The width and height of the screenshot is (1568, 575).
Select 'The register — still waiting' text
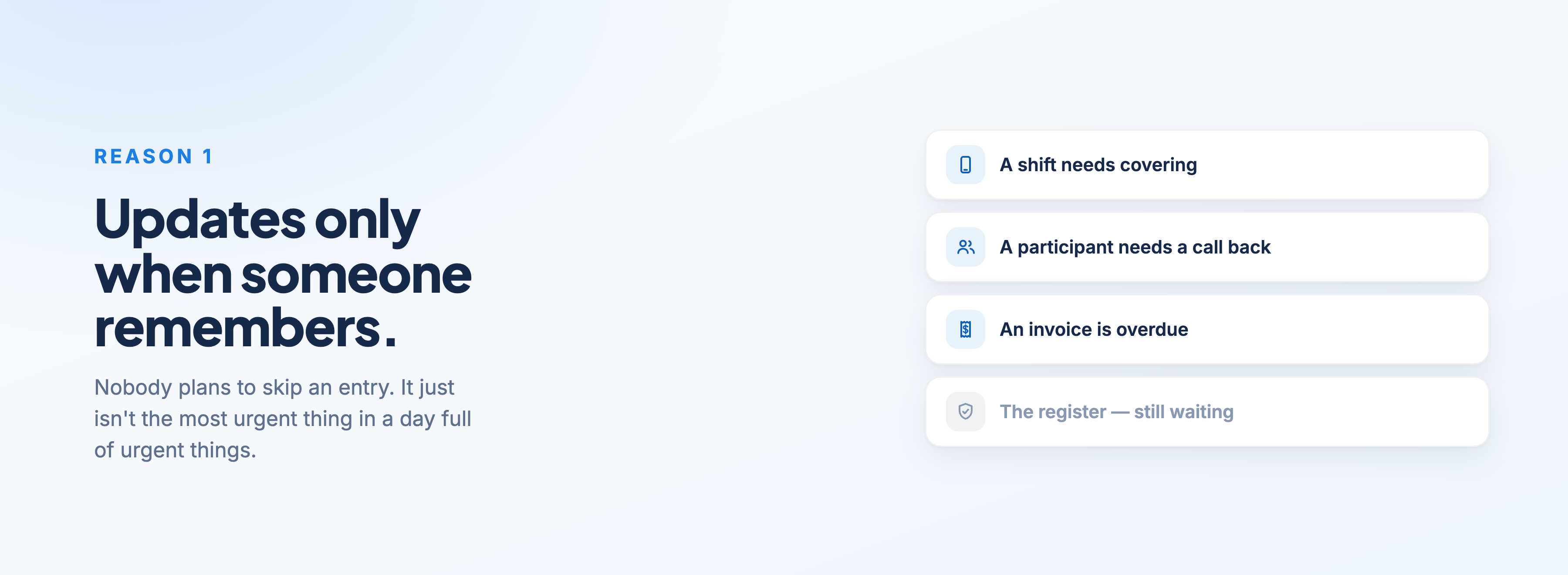1116,412
